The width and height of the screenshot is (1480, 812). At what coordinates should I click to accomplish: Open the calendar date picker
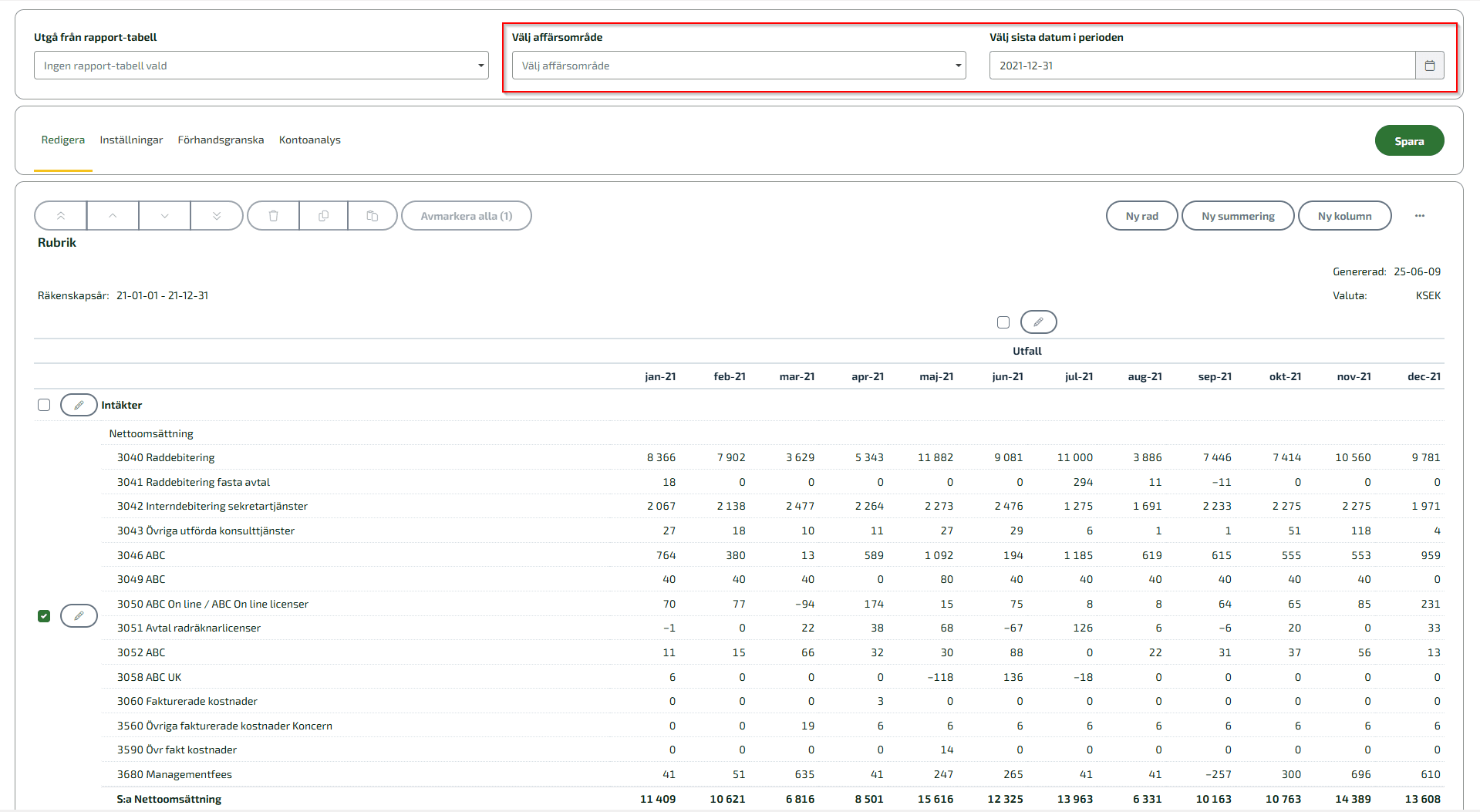(x=1429, y=66)
